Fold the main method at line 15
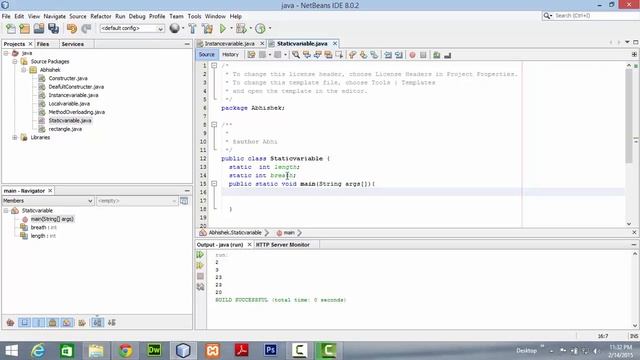This screenshot has height=360, width=640. click(x=214, y=184)
